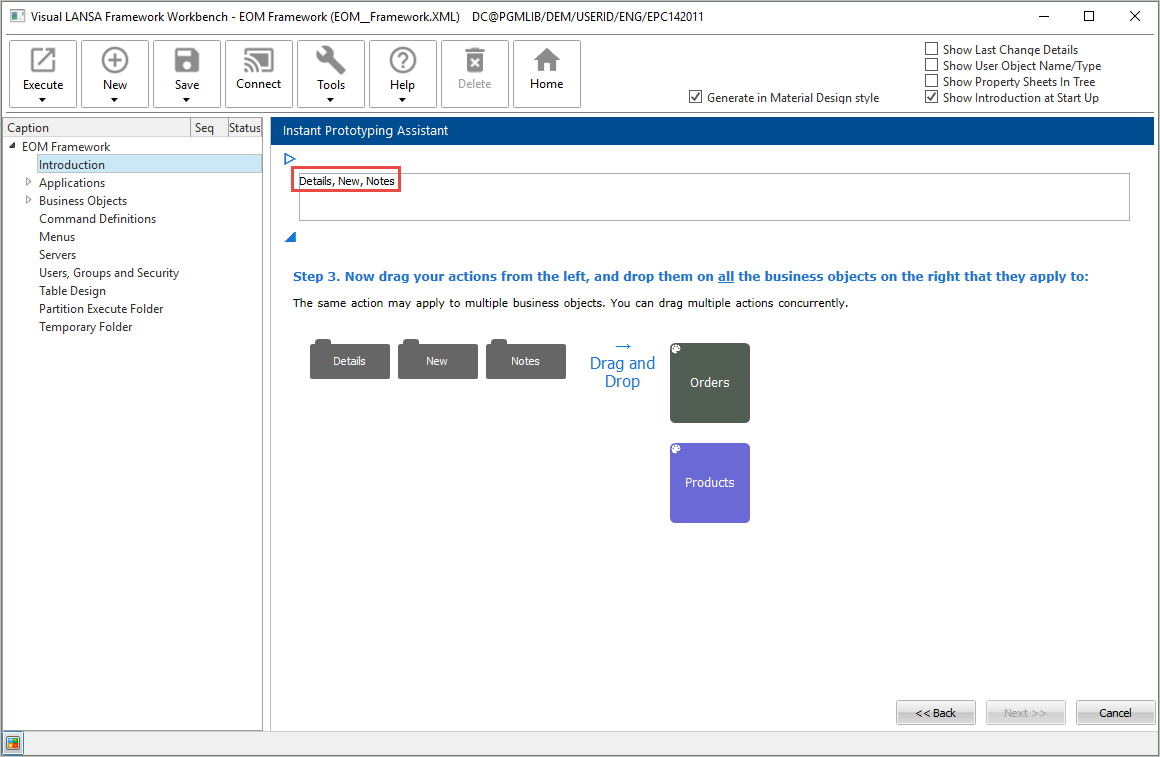Click the Connect toolbar icon

point(259,62)
